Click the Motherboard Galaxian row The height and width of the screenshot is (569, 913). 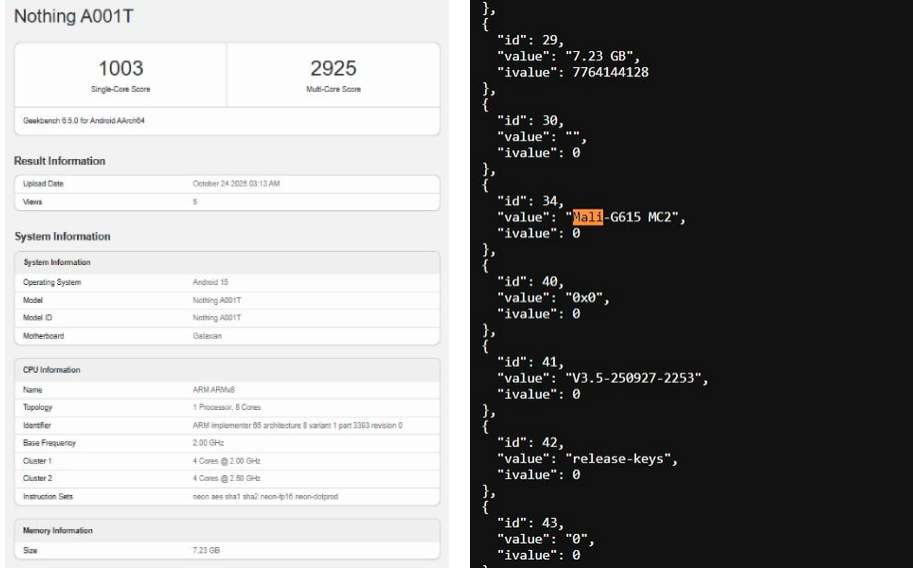[226, 335]
